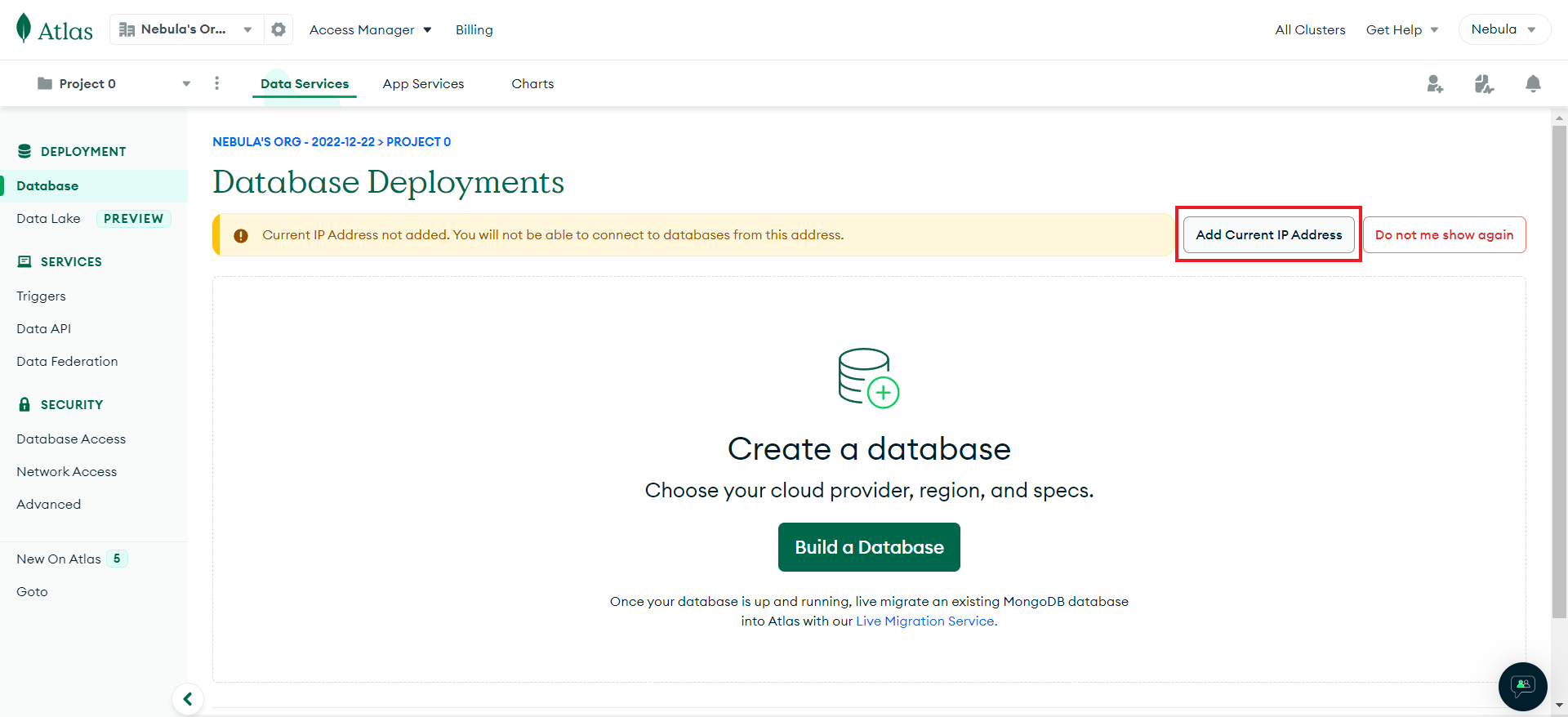
Task: Click the Create a database heading
Action: 869,448
